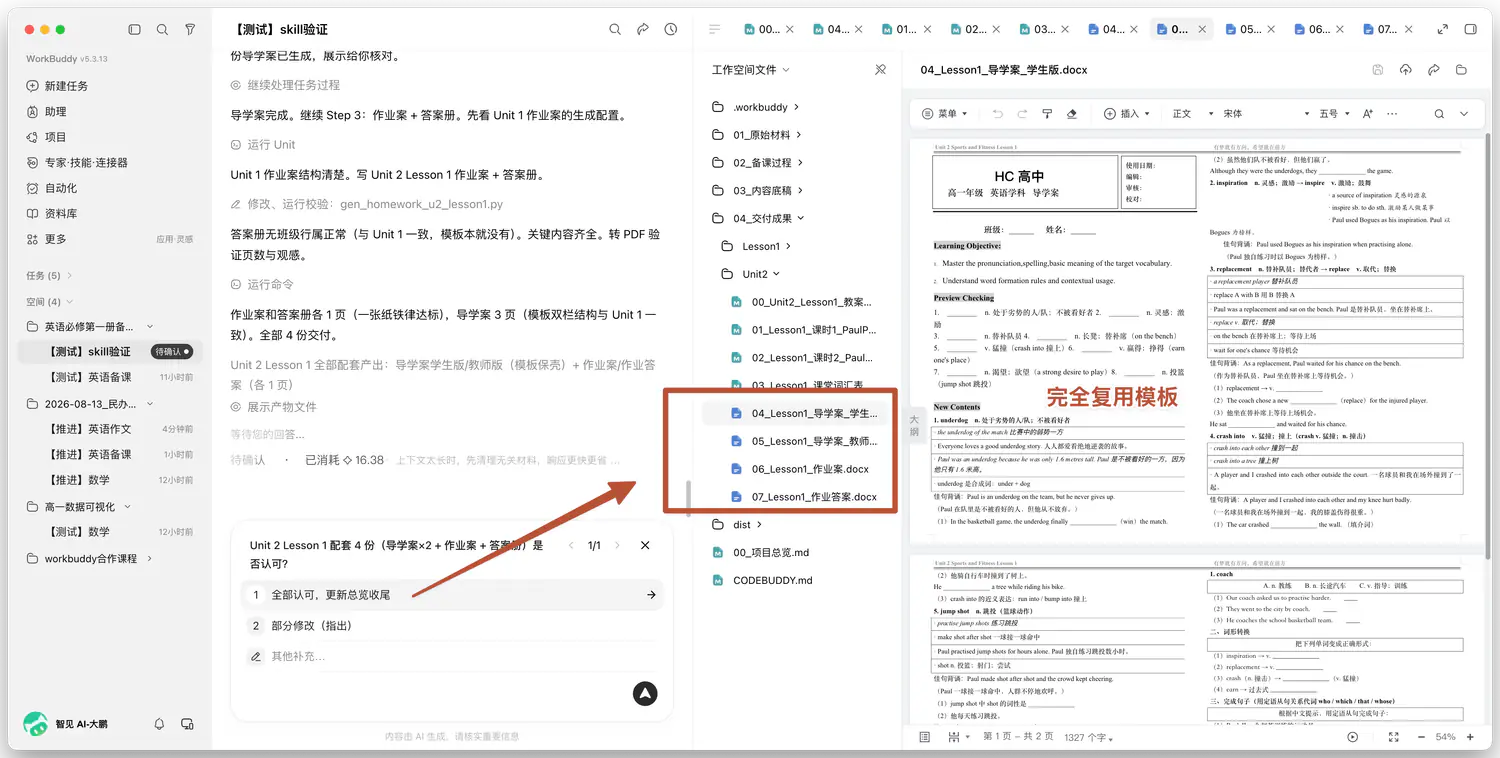1500x758 pixels.
Task: Open the 正文 paragraph style dropdown
Action: point(1193,114)
